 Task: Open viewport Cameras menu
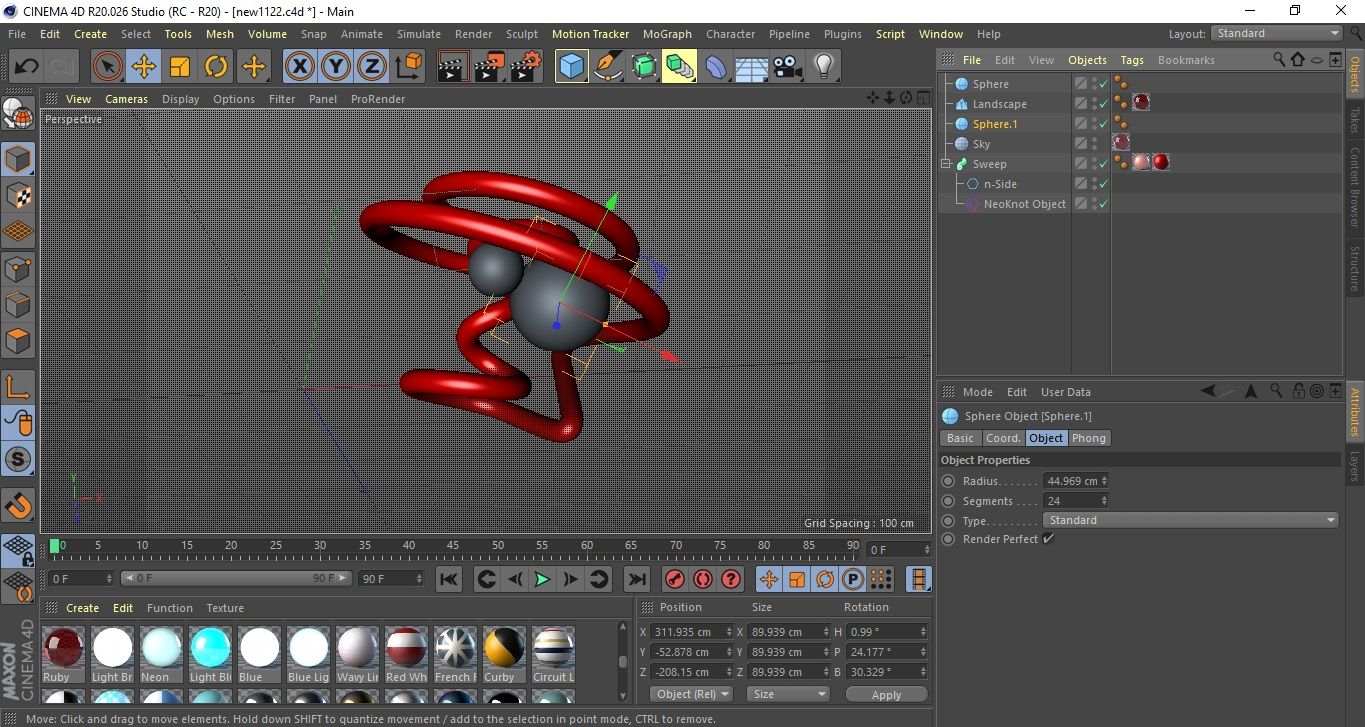126,99
